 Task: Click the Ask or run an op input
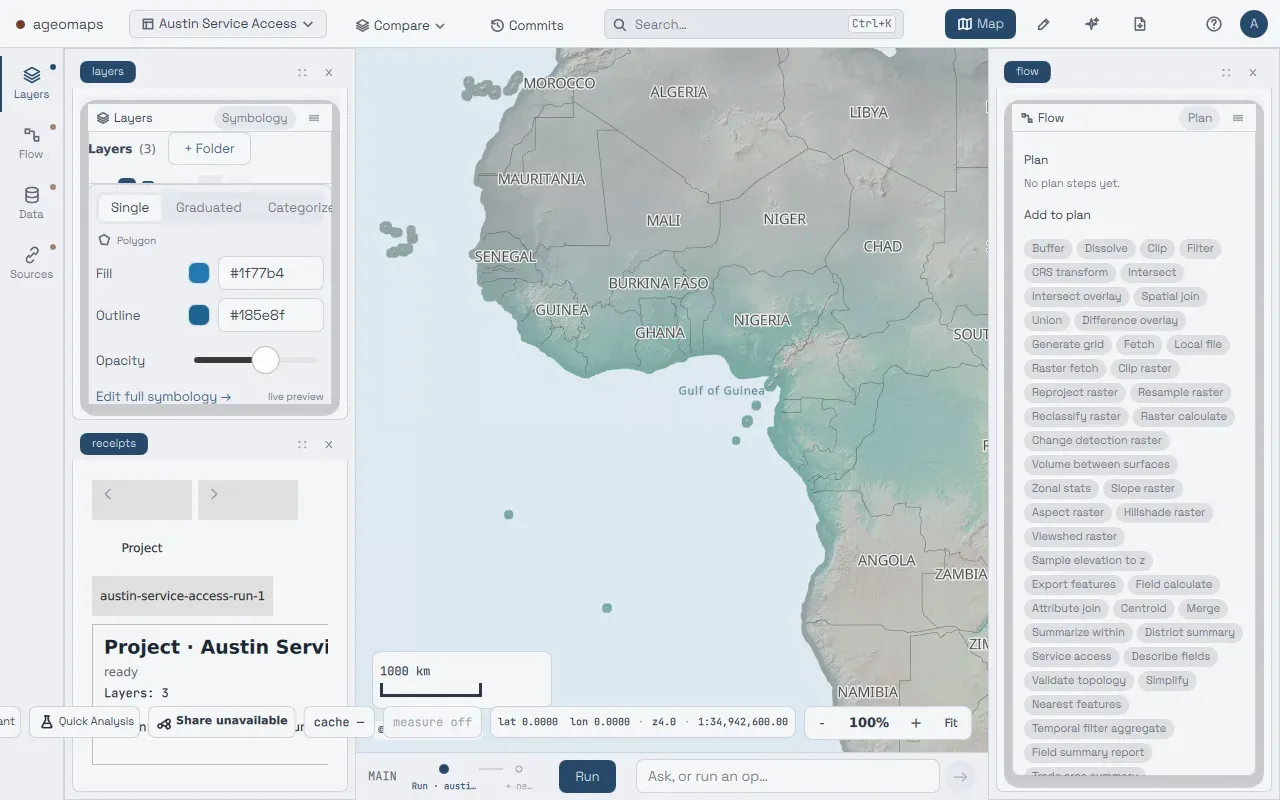[788, 776]
